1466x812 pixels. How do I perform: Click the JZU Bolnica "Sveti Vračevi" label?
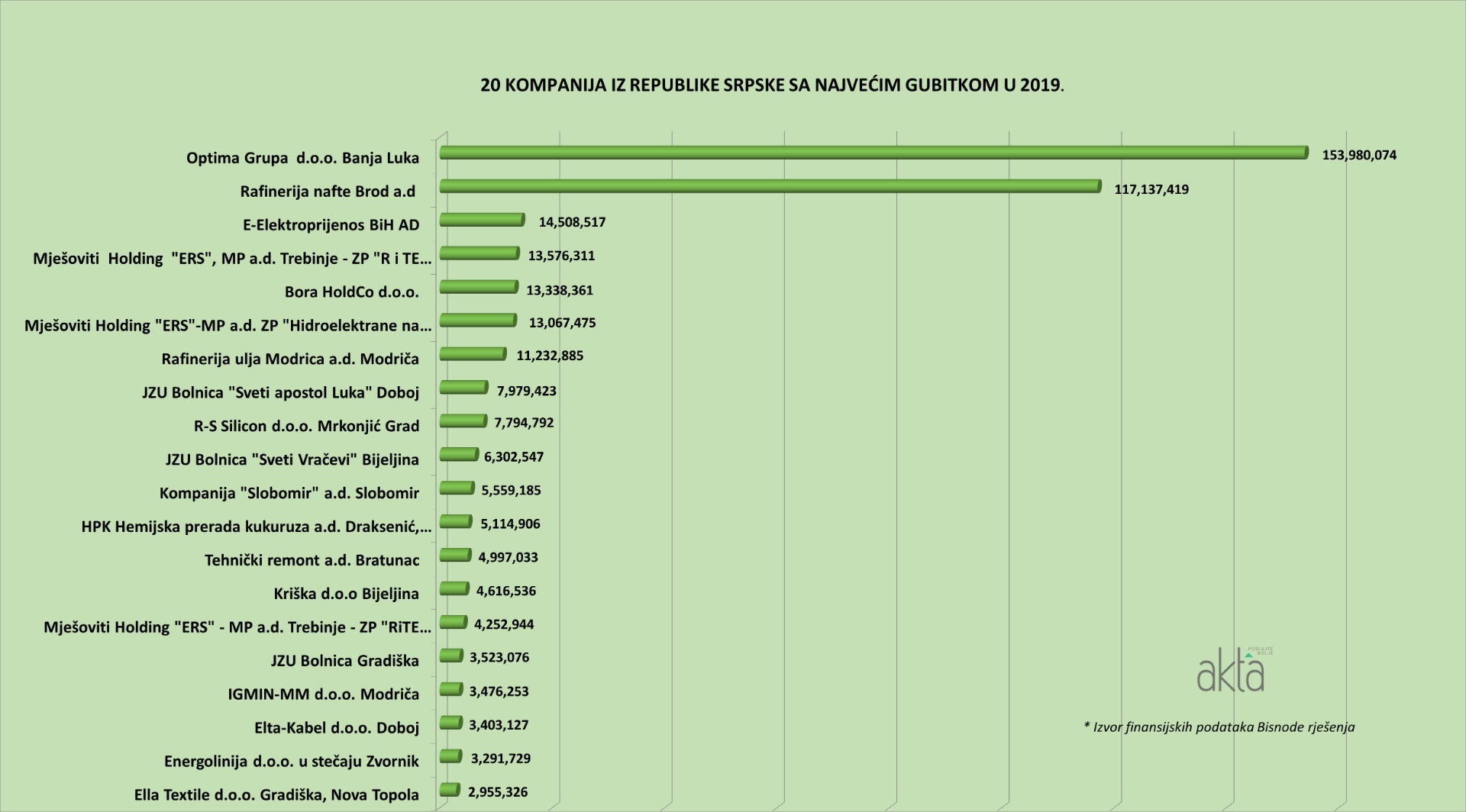coord(292,459)
